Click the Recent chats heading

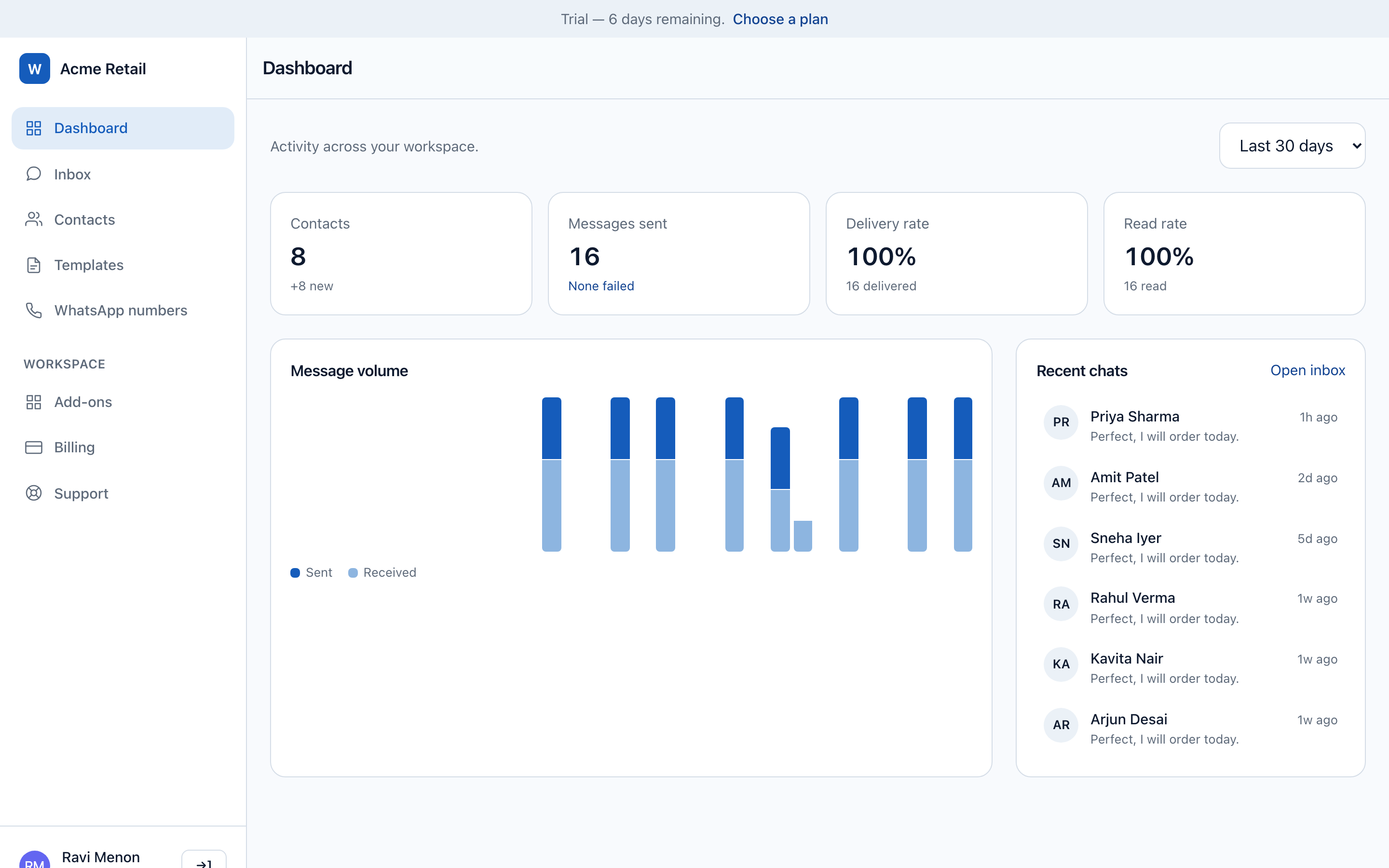coord(1082,371)
